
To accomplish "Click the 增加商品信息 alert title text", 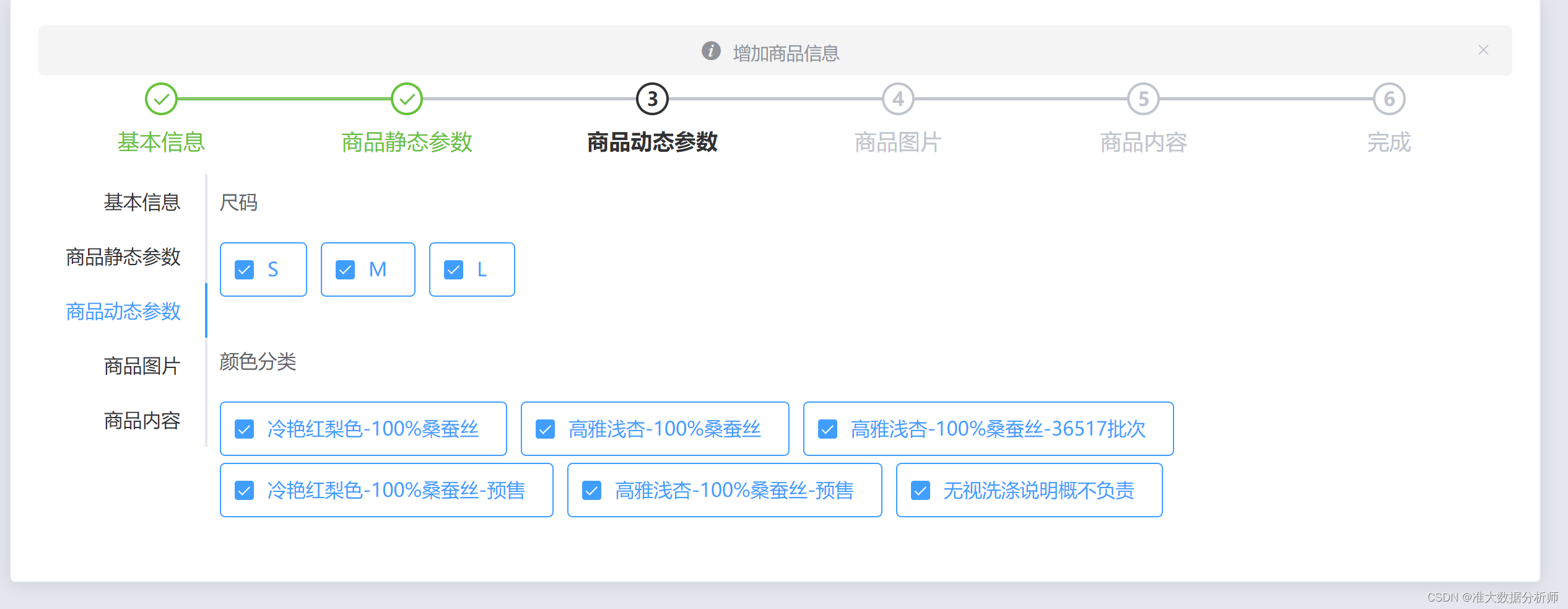I will (x=786, y=53).
